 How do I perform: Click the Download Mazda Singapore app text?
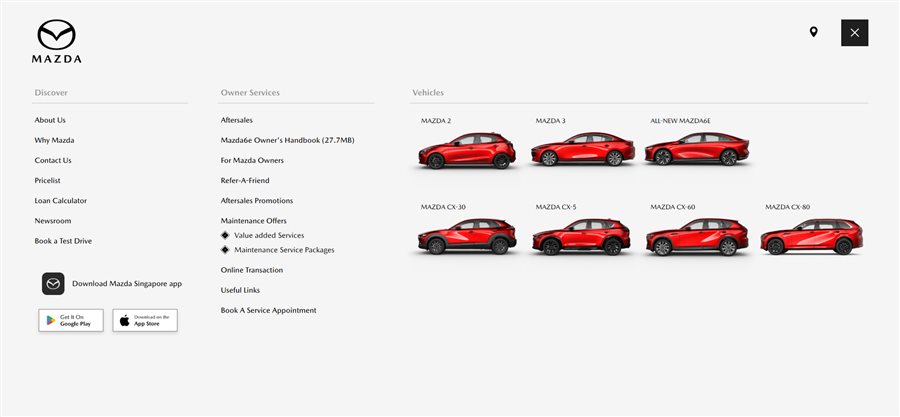tap(127, 284)
